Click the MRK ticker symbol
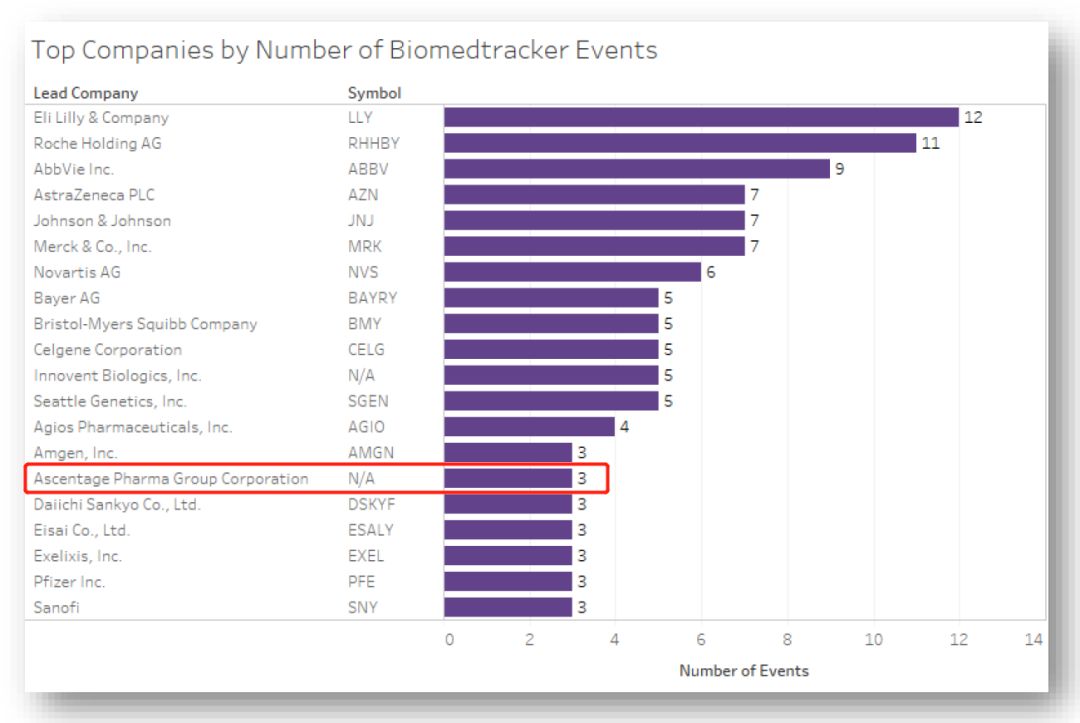The image size is (1080, 723). coord(365,247)
